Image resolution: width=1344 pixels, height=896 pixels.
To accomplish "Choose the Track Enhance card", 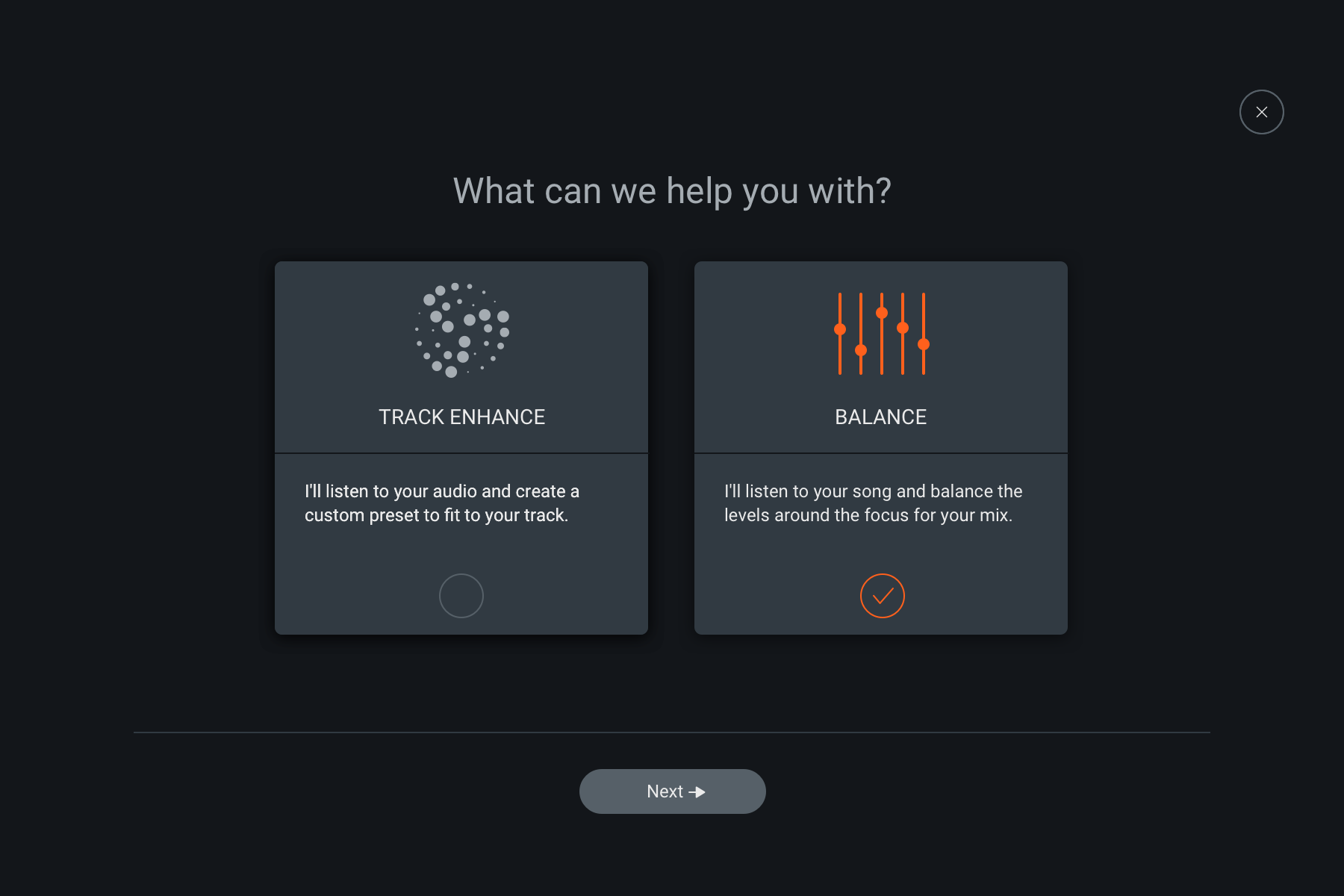I will 461,448.
